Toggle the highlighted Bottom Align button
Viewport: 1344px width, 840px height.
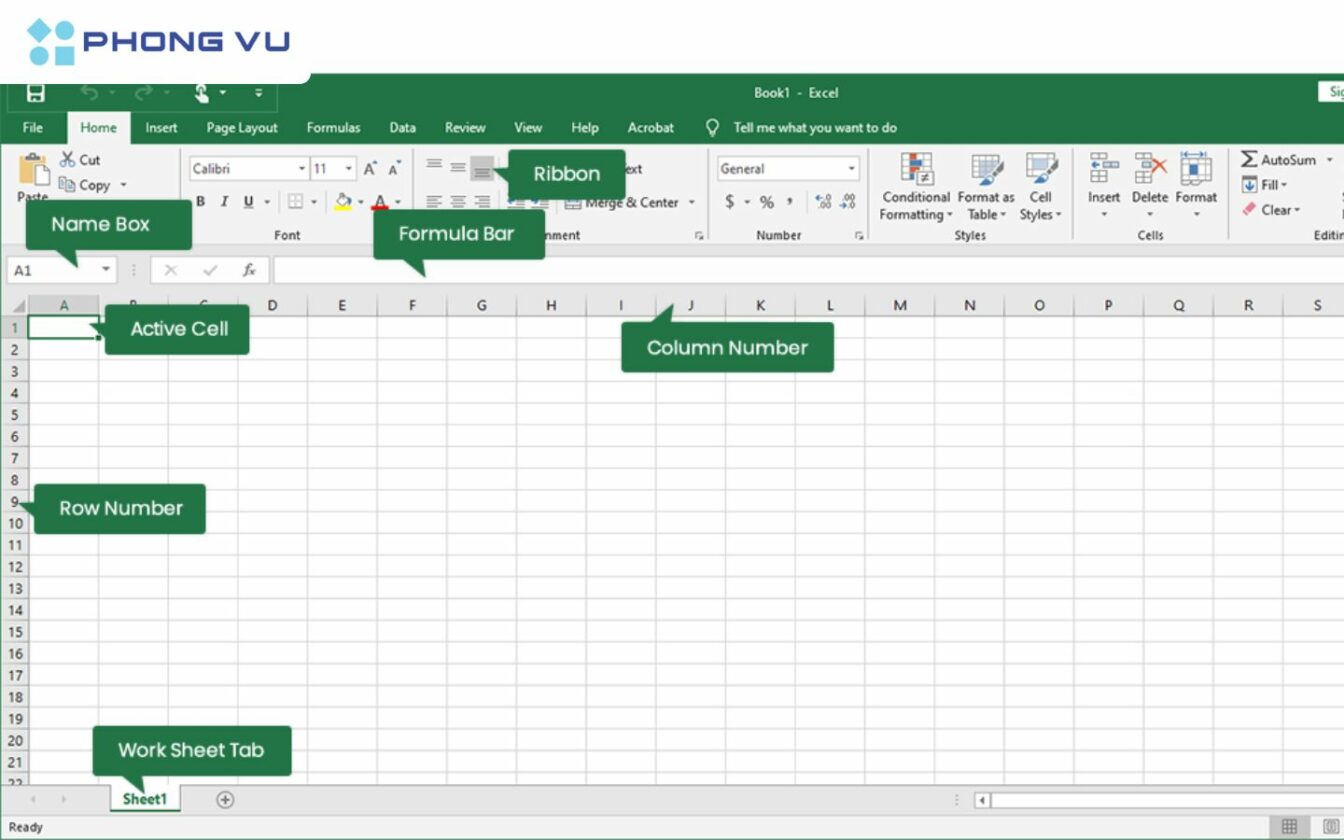point(482,168)
